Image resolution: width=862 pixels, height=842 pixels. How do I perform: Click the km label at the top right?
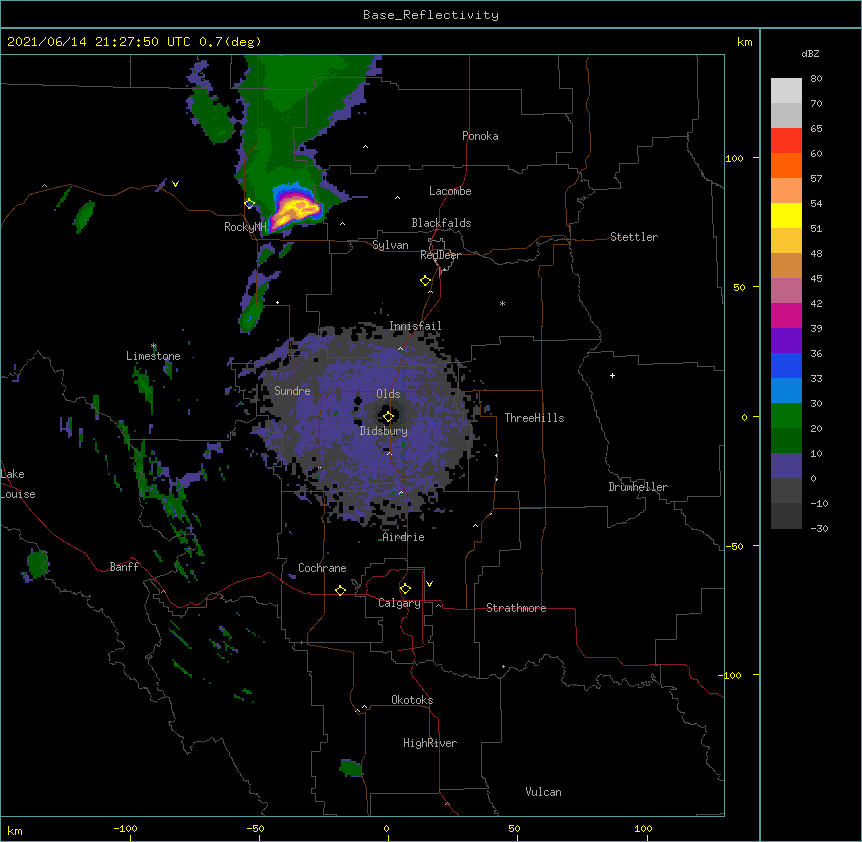tap(745, 42)
